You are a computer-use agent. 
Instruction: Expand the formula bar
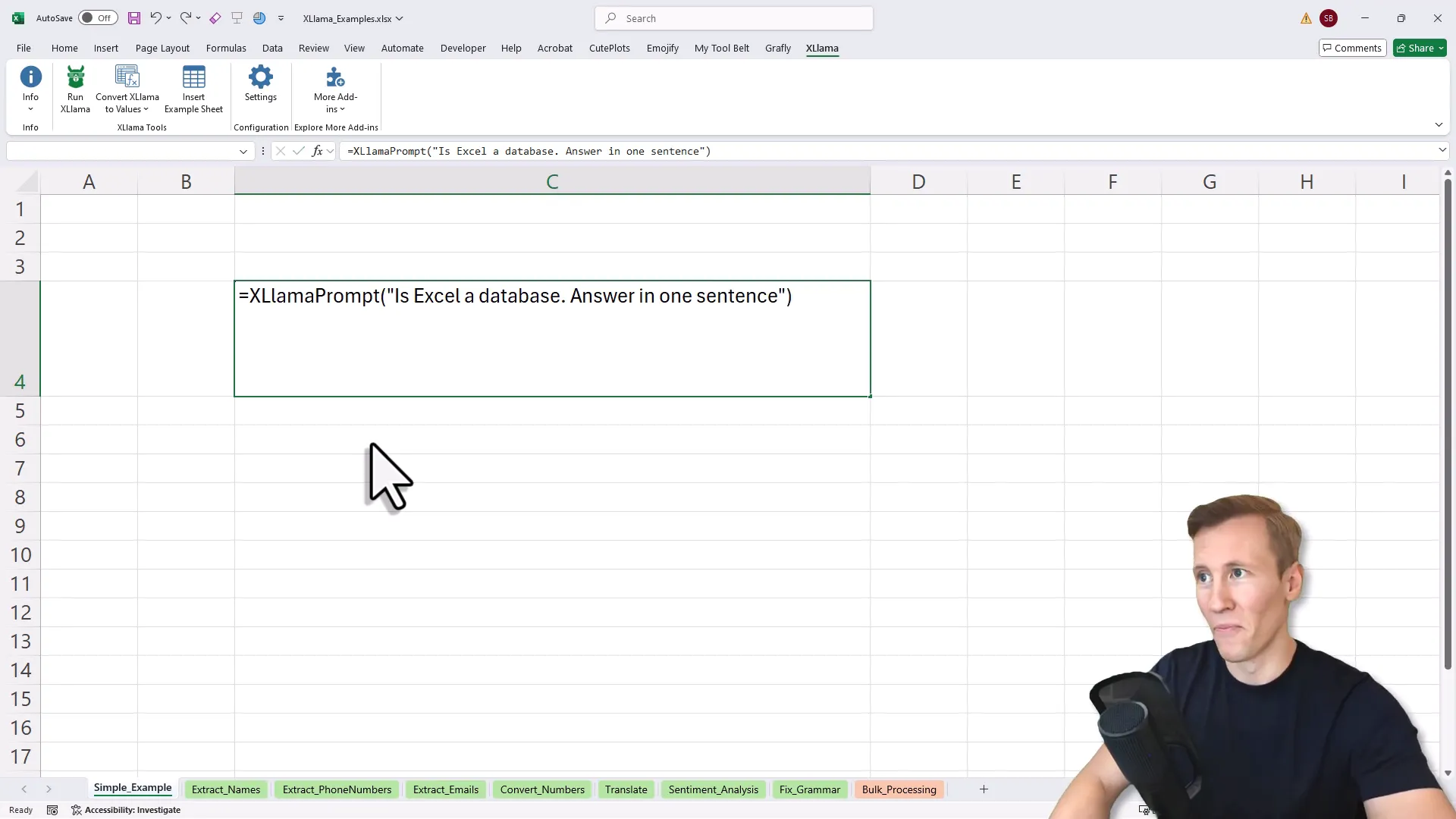tap(1443, 151)
